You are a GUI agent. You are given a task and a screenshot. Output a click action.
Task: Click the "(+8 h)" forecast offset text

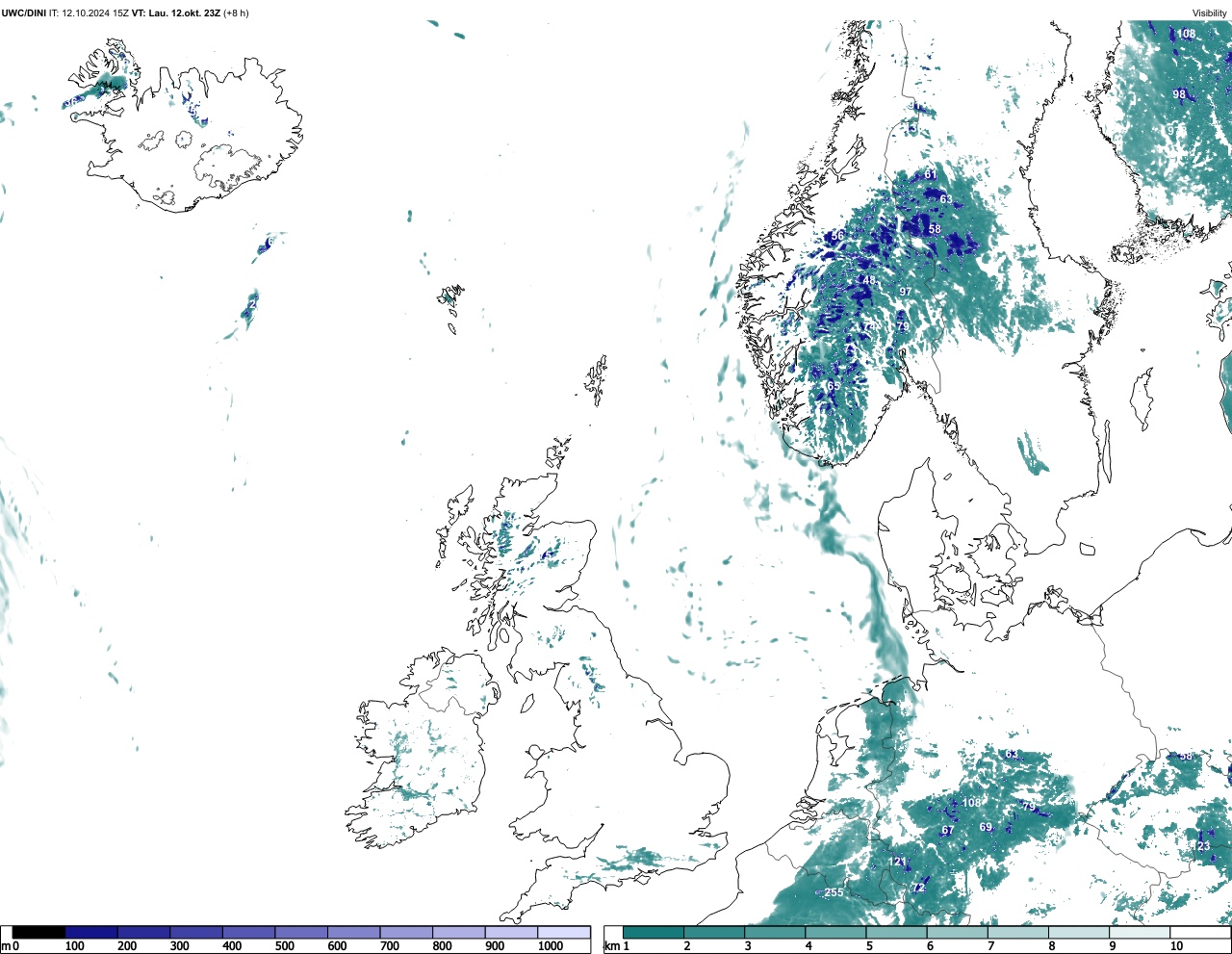click(236, 13)
